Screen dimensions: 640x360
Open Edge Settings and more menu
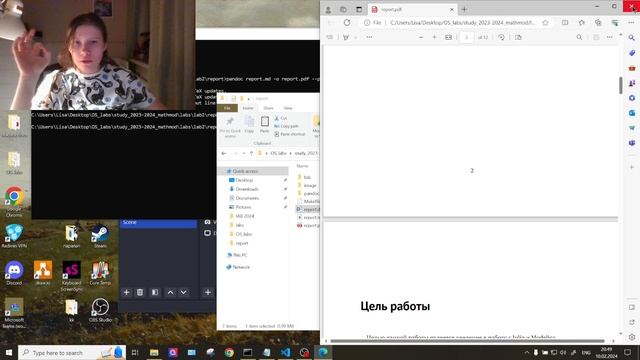(x=631, y=23)
